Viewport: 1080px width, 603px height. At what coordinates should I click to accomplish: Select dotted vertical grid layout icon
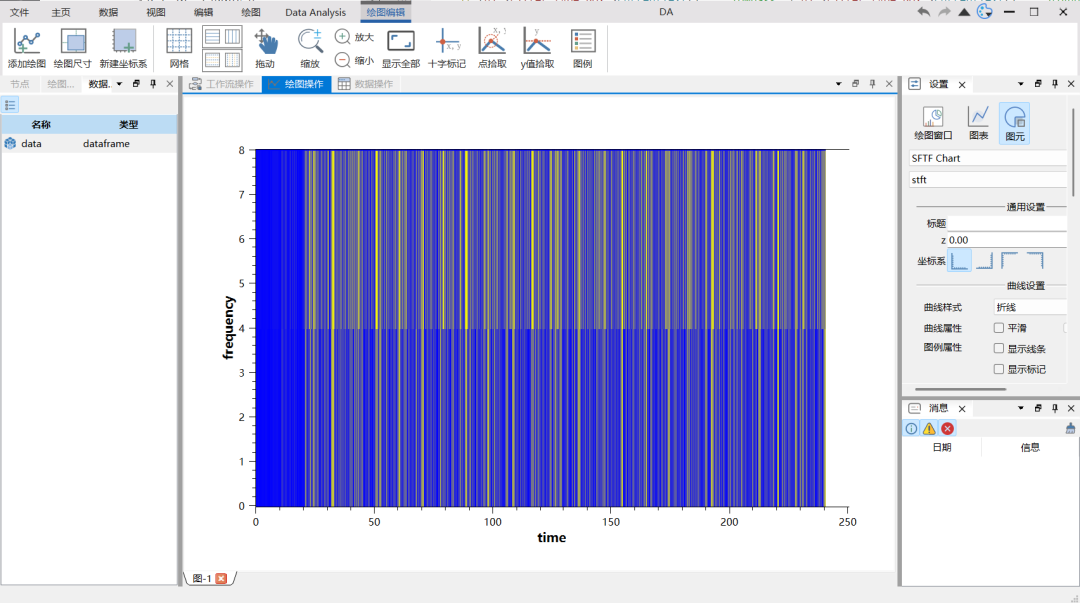(233, 60)
